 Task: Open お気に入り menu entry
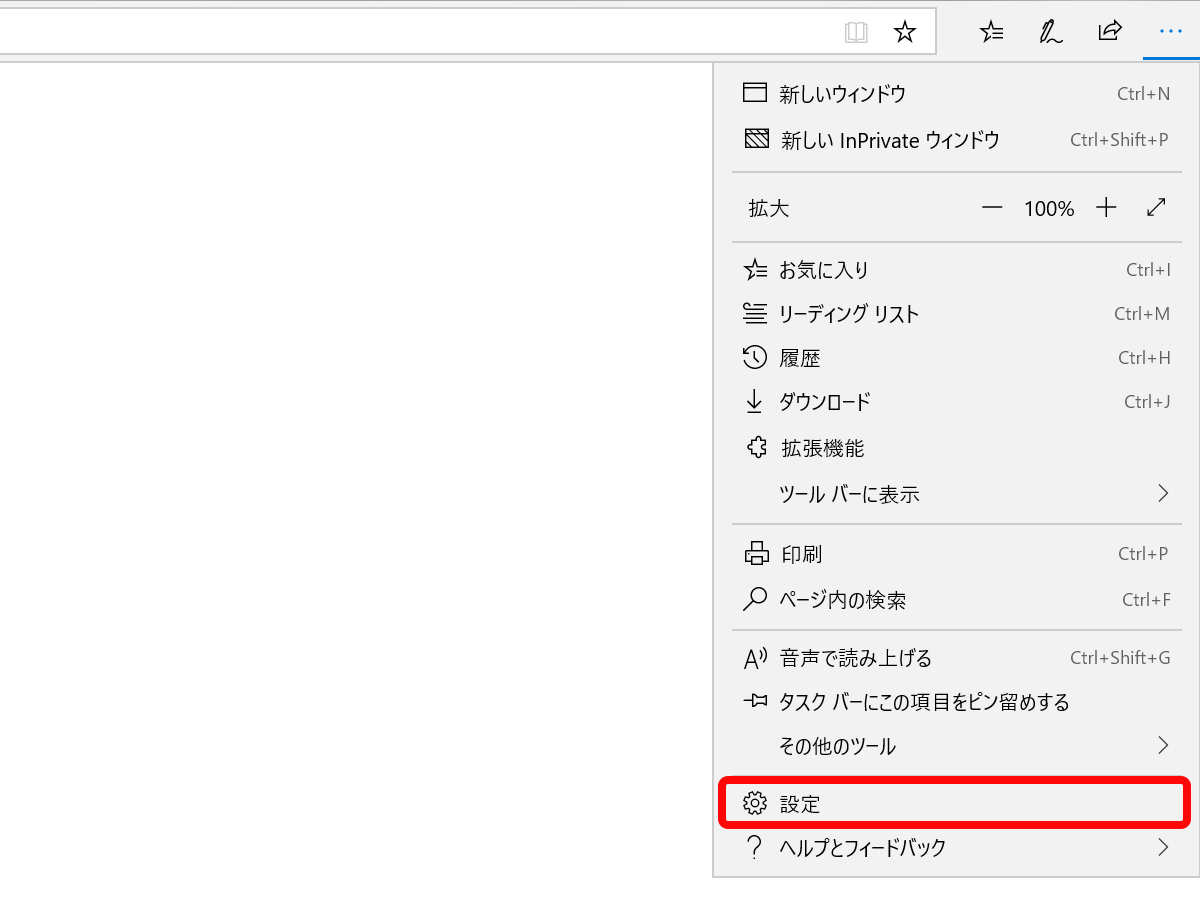[x=956, y=270]
